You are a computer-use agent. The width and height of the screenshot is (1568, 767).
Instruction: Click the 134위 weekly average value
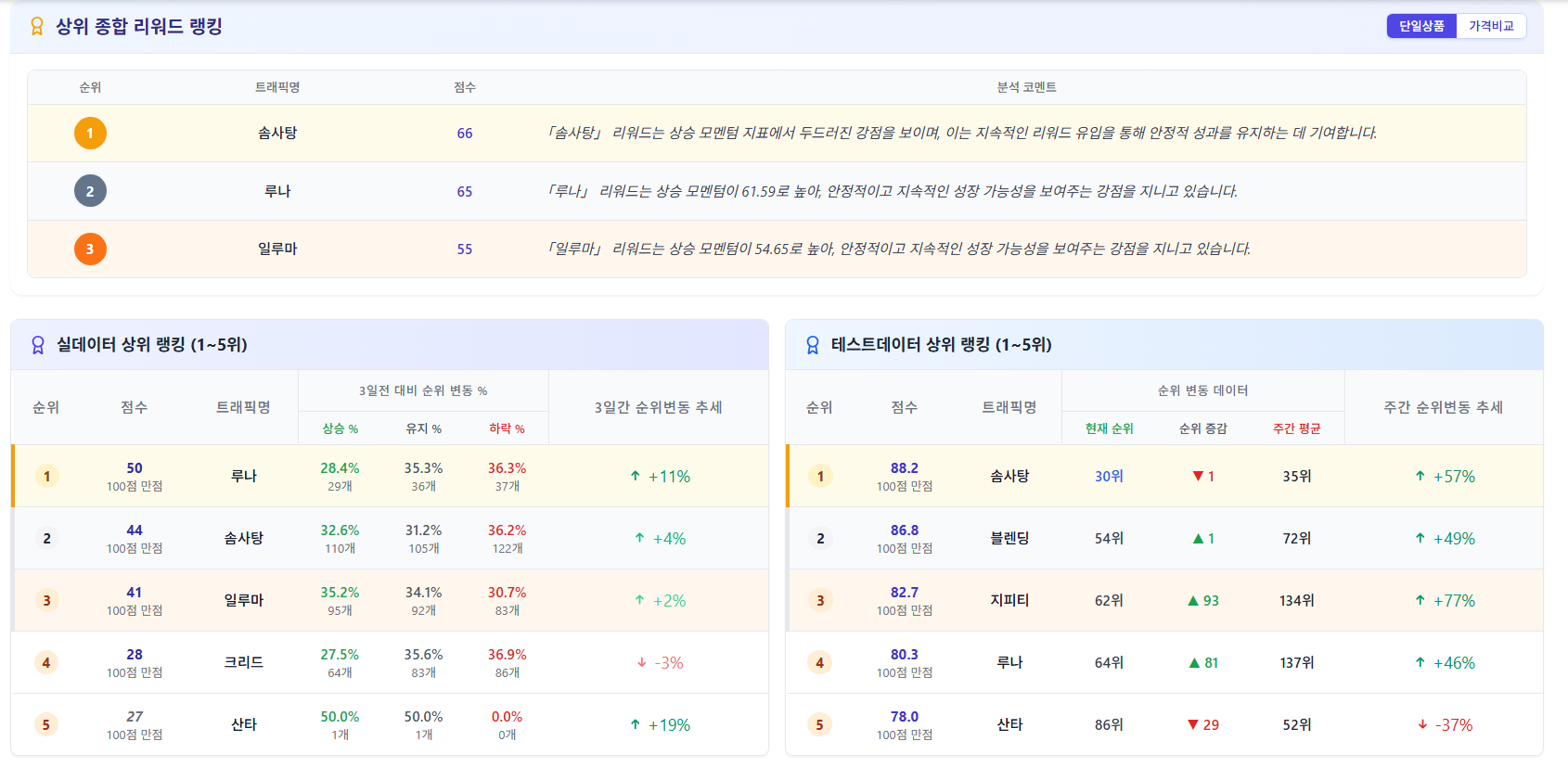1297,600
